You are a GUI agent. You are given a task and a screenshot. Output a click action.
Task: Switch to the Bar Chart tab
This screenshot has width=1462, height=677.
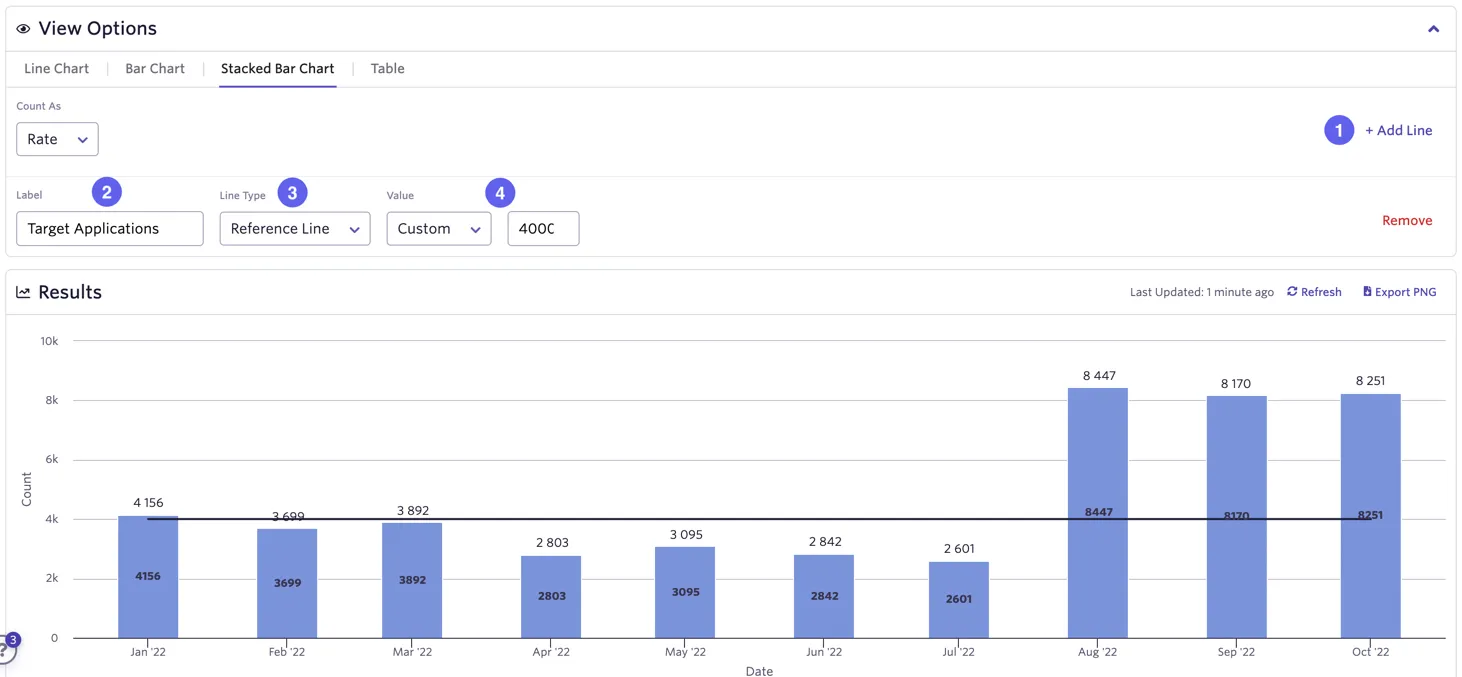pos(155,69)
